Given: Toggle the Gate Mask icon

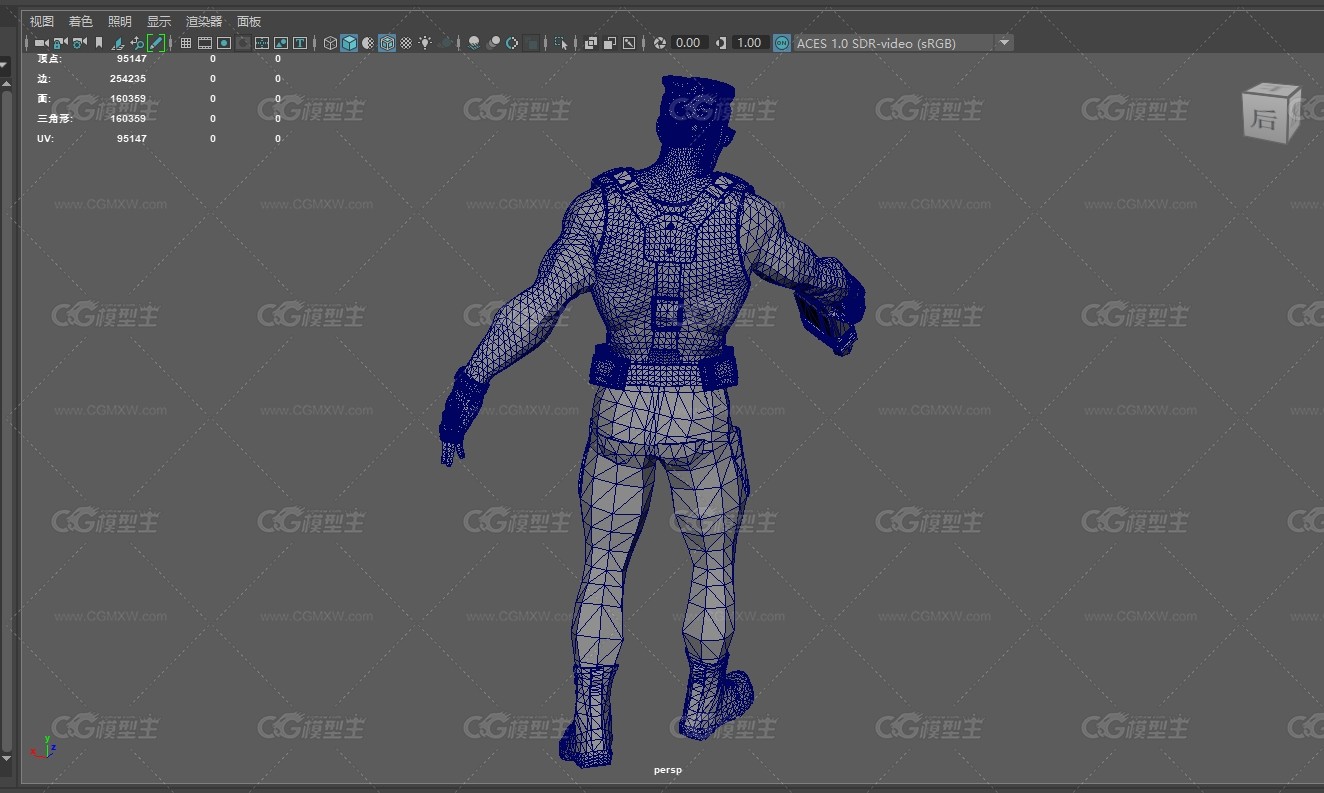Looking at the screenshot, I should (x=244, y=43).
